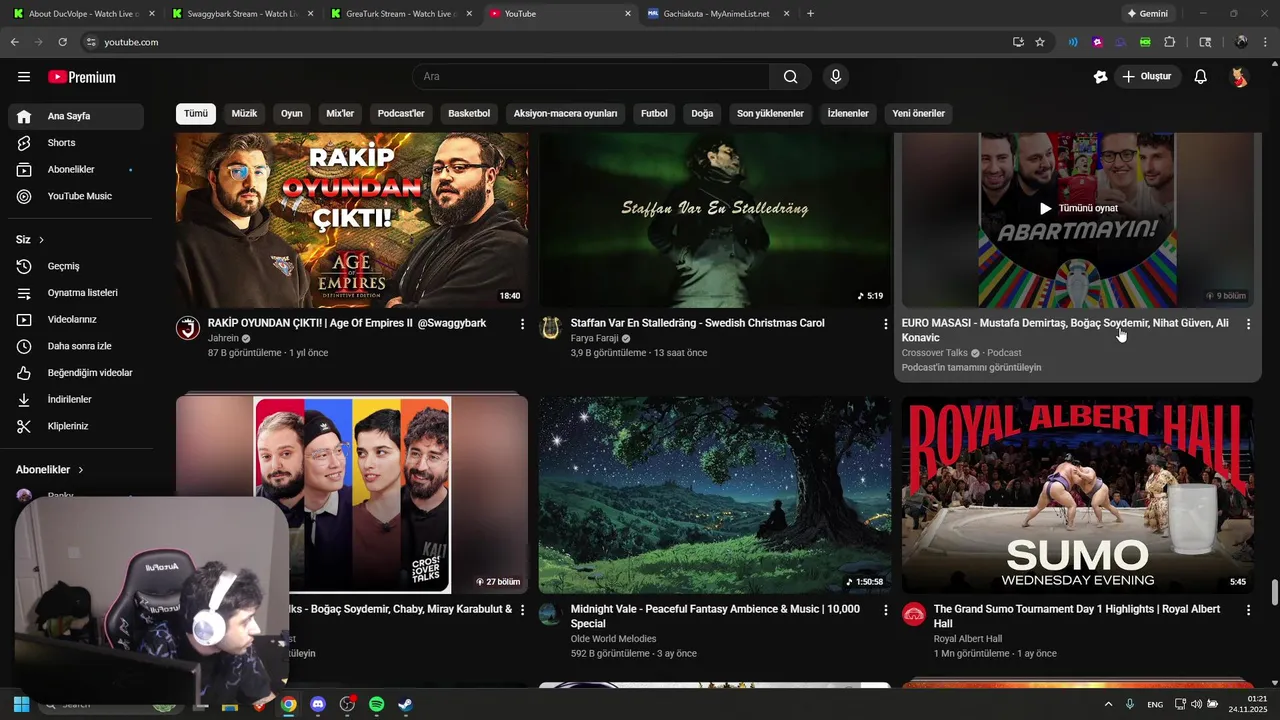Open YouTube Music from the sidebar

click(76, 196)
